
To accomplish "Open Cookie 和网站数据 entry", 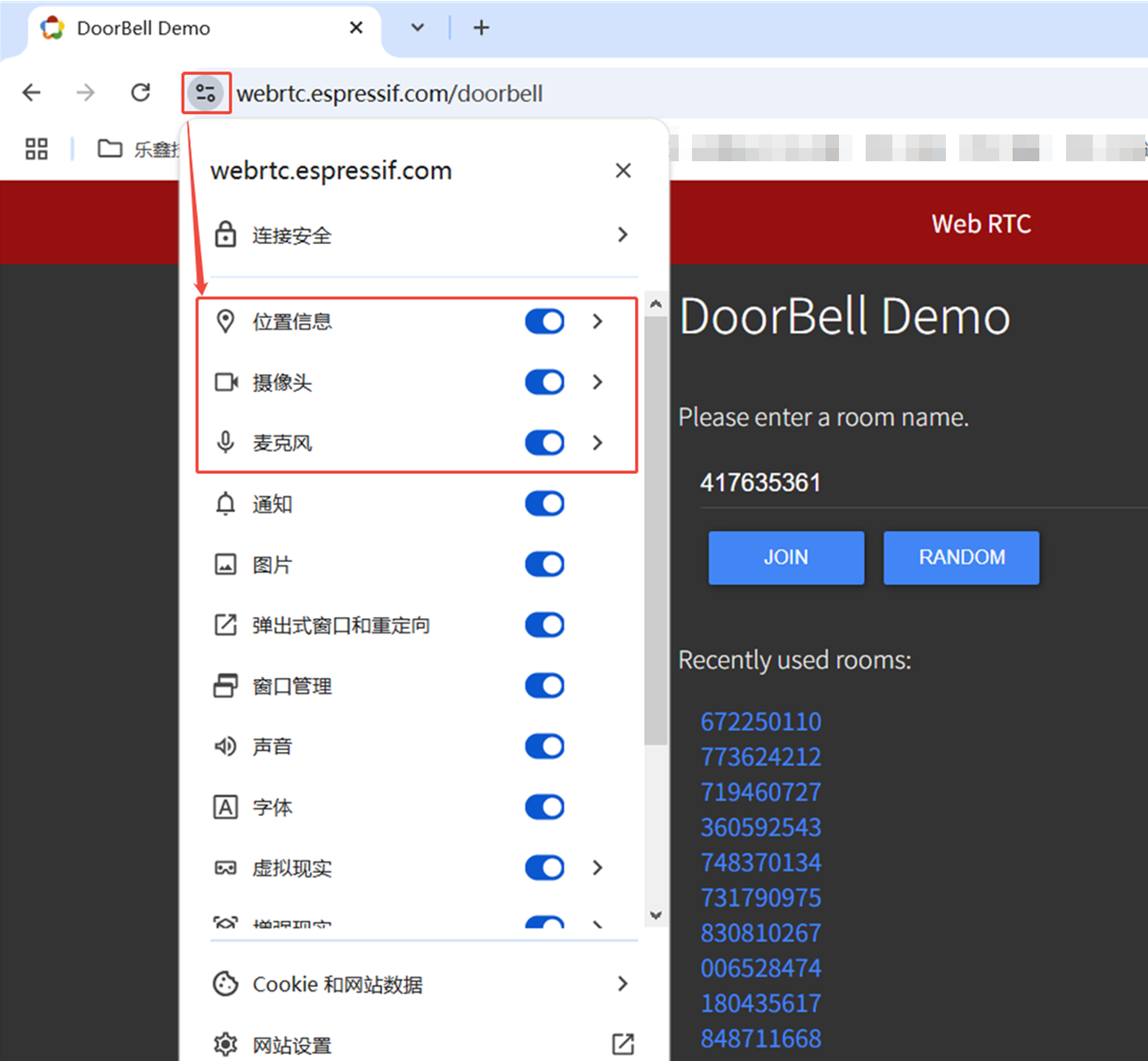I will [x=424, y=983].
